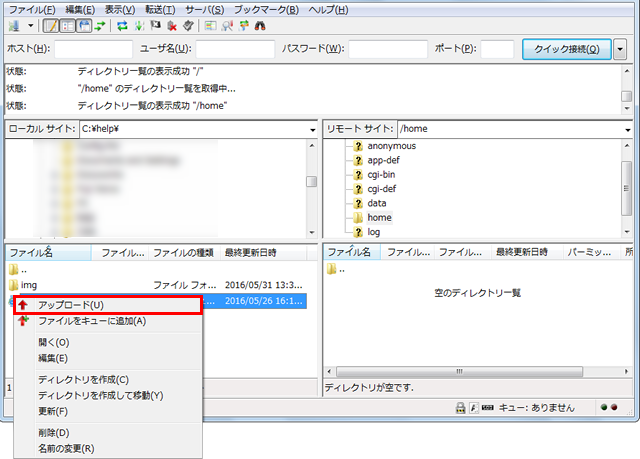The height and width of the screenshot is (459, 640).
Task: Open the ブックマーク(B) menu
Action: click(x=266, y=9)
